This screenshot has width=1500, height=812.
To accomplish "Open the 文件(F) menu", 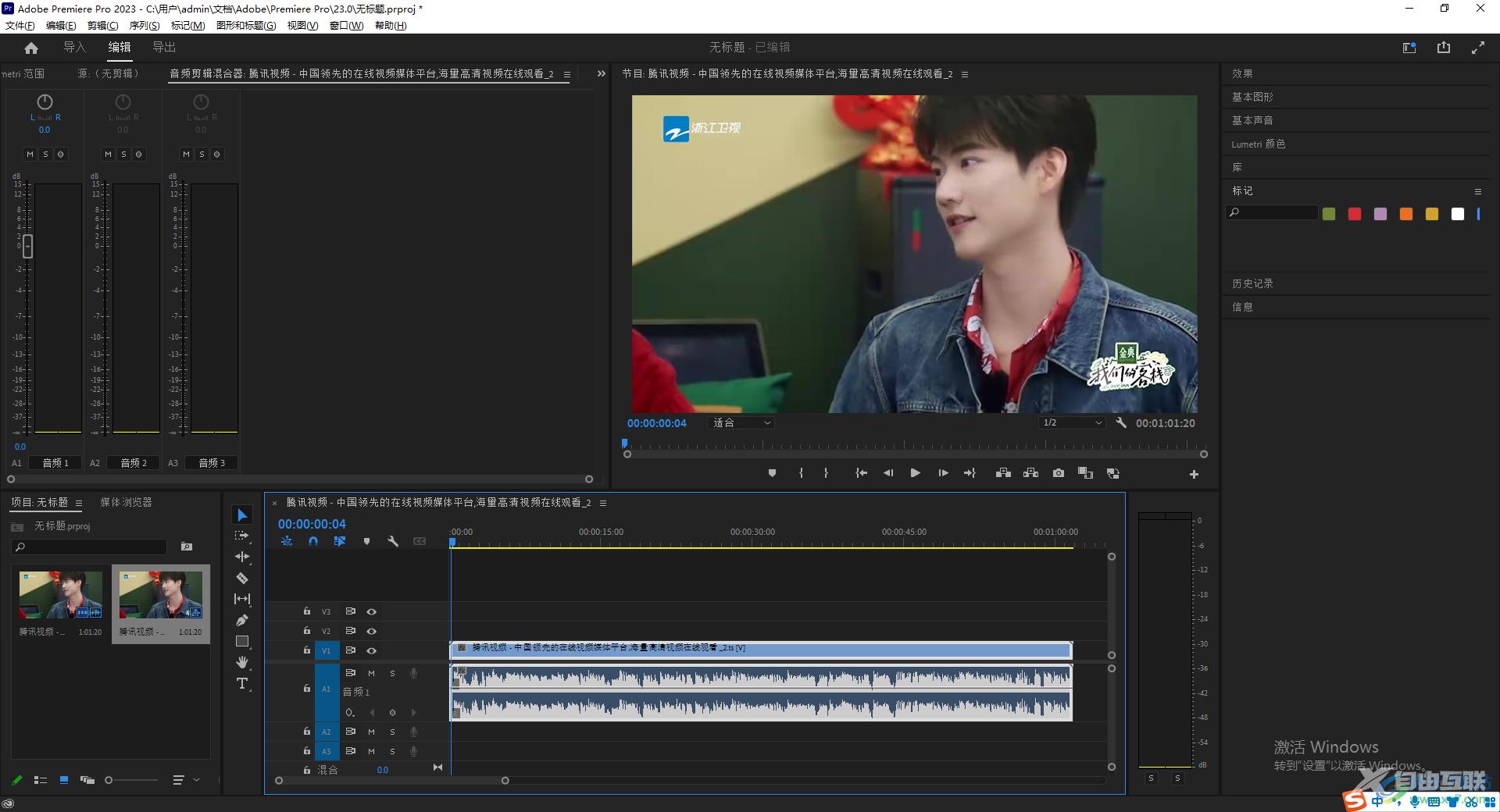I will coord(20,26).
